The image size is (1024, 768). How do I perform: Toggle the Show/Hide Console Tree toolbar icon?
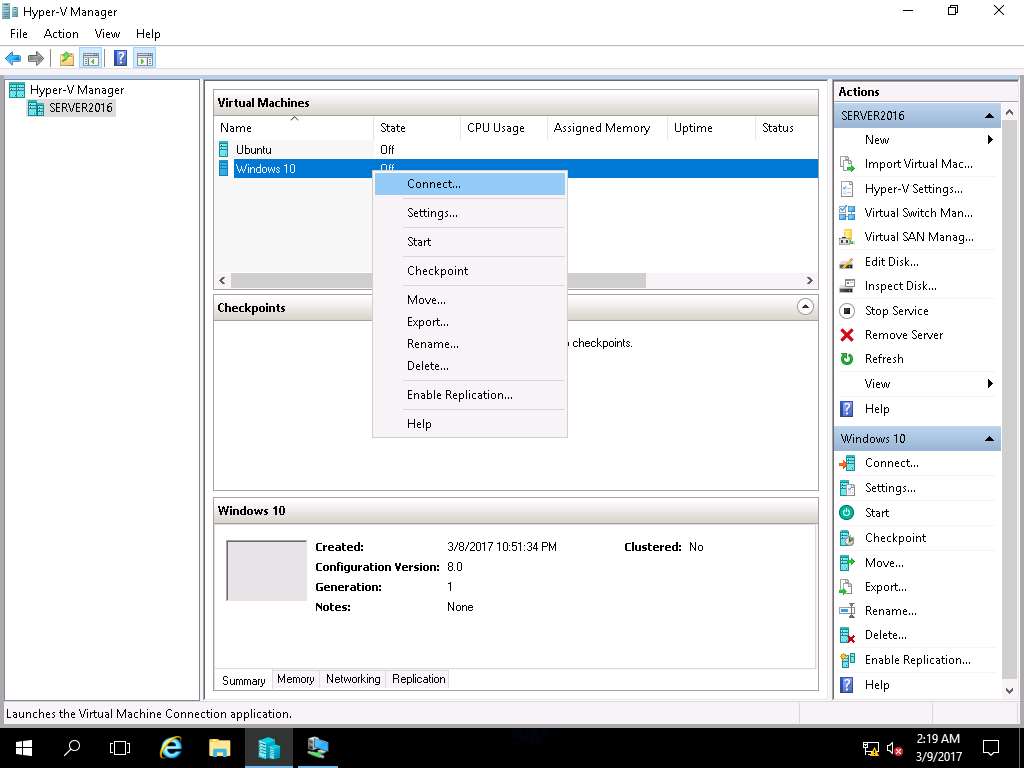(91, 59)
